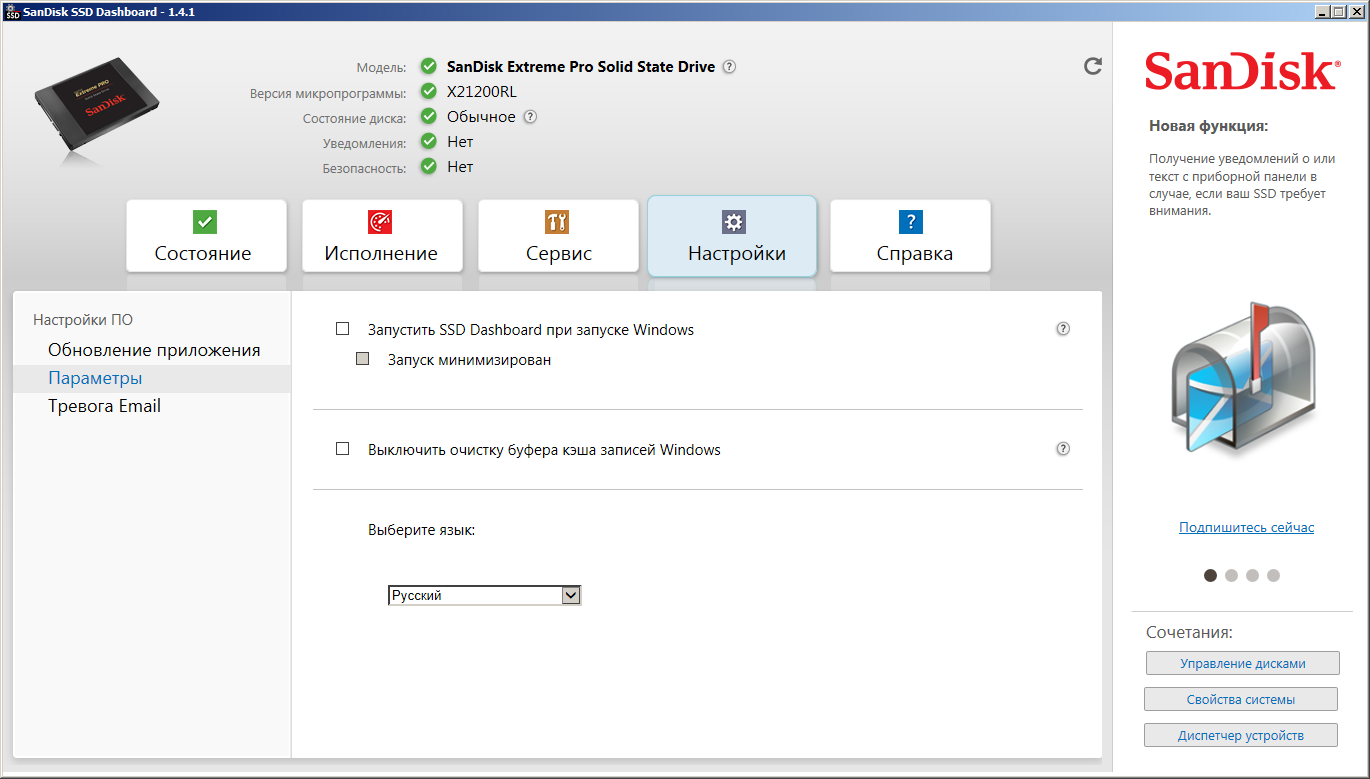
Task: Launch 'Диспетчер устройств' shortcut button
Action: click(x=1241, y=735)
